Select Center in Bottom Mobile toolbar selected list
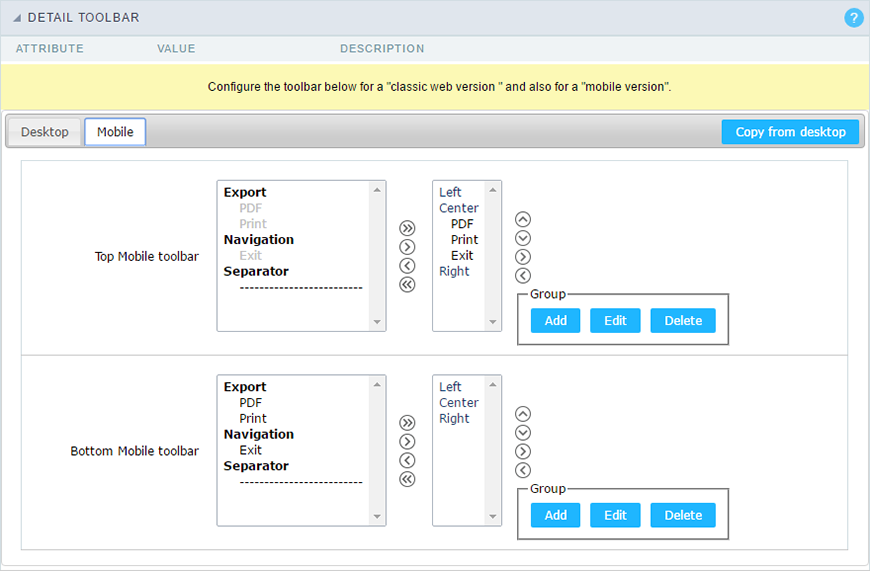870x571 pixels. coord(458,403)
